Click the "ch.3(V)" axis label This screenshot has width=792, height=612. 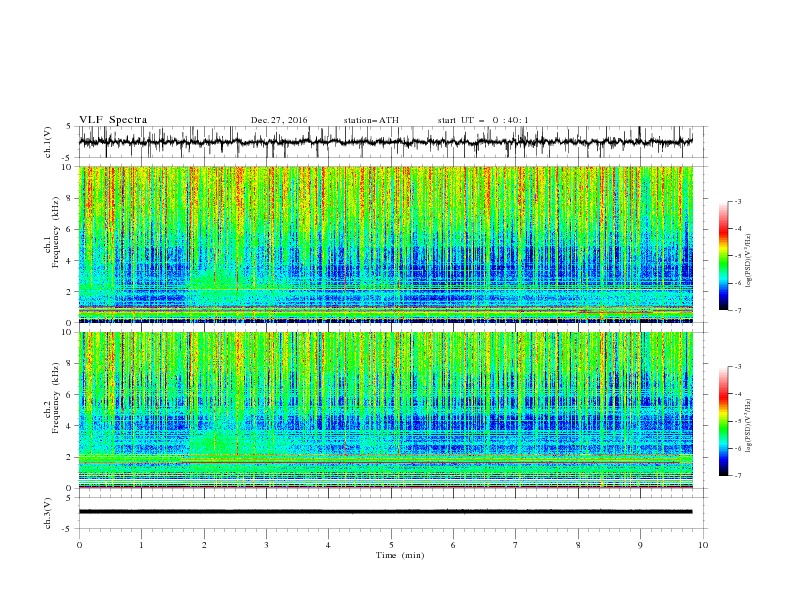(x=48, y=513)
